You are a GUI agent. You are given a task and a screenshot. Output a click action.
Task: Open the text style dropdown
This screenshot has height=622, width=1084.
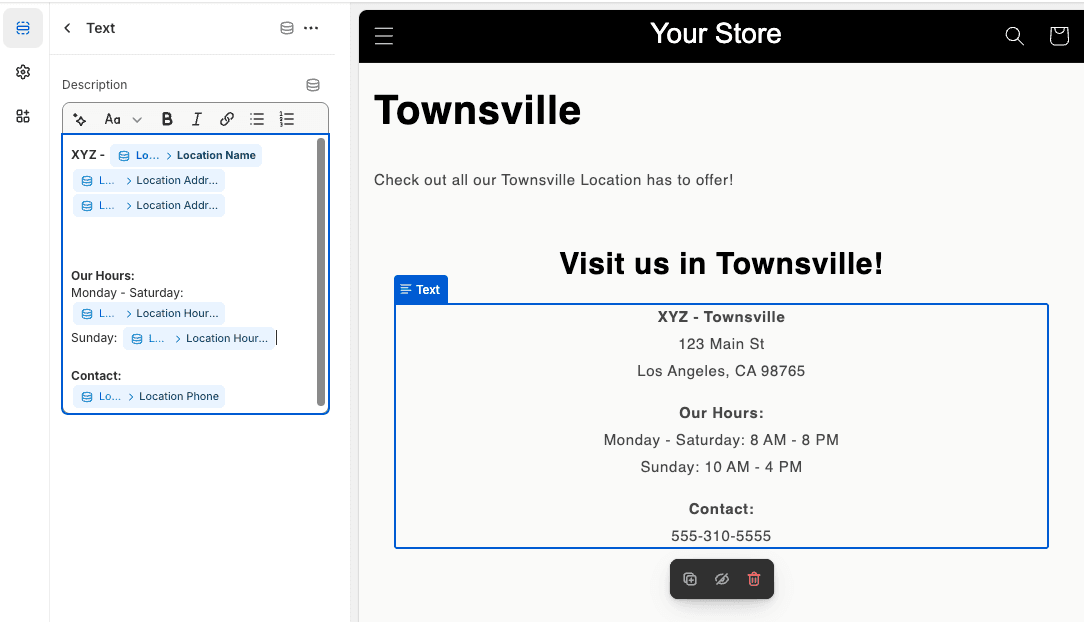[x=123, y=119]
